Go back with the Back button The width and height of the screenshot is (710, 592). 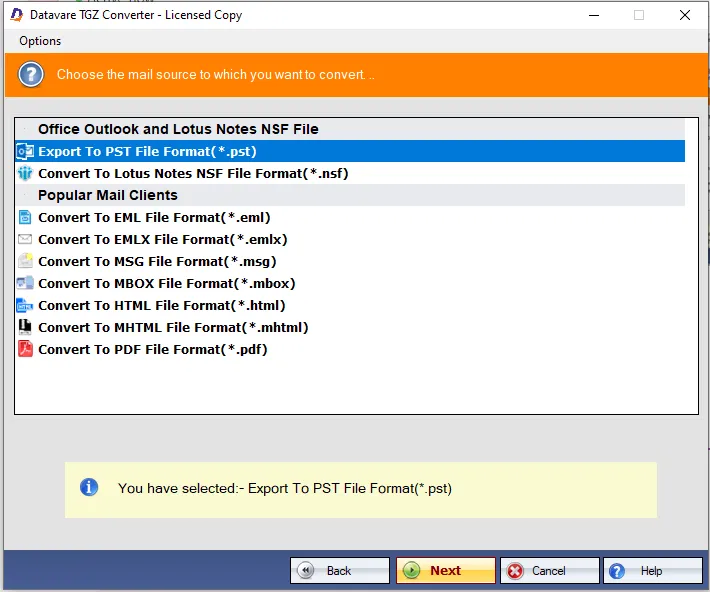coord(340,570)
